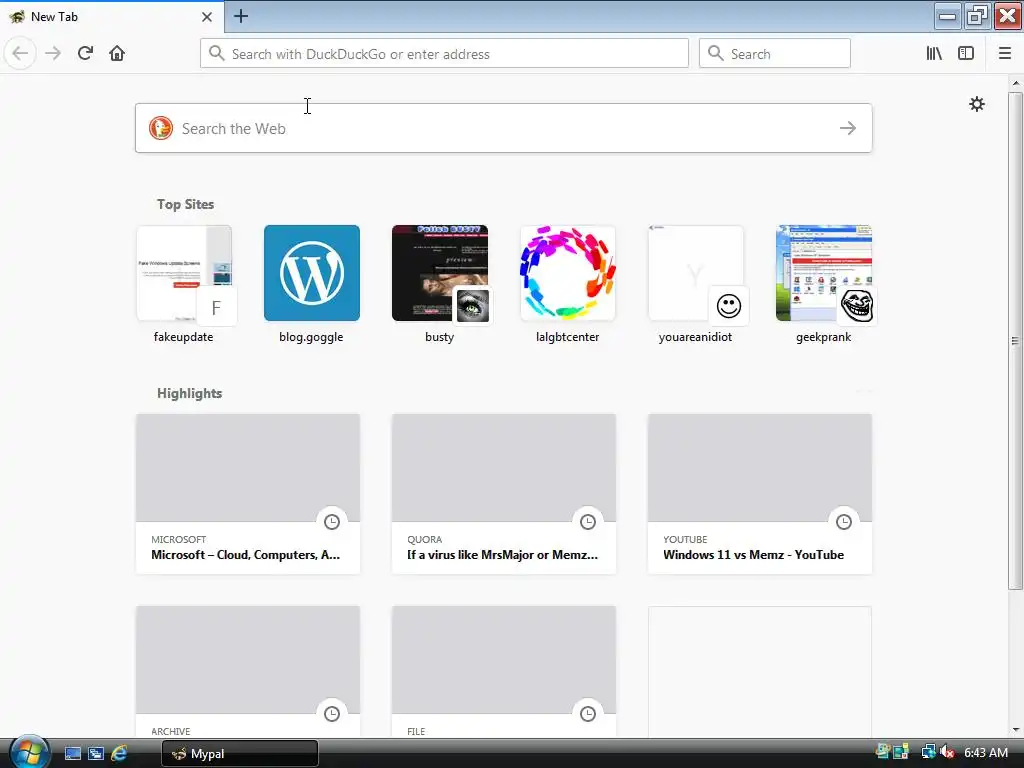Click history clock icon on ARCHIVE card
This screenshot has width=1024, height=768.
point(332,713)
